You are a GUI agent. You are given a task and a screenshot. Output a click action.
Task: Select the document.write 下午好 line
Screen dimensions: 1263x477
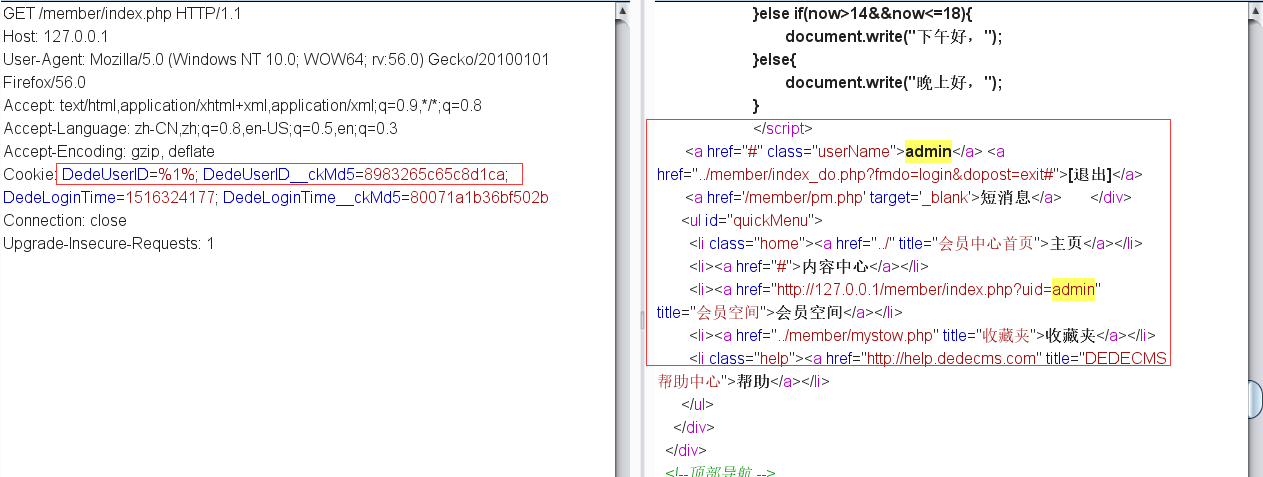tap(894, 37)
